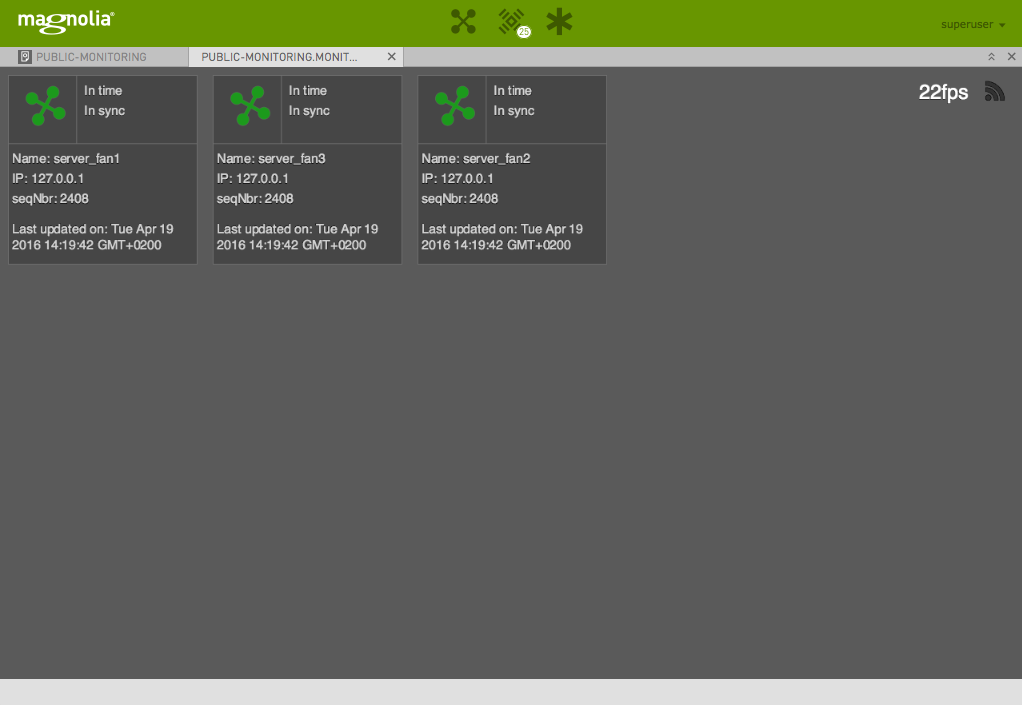Click the 22fps frame rate indicator
This screenshot has height=705, width=1022.
(x=943, y=93)
